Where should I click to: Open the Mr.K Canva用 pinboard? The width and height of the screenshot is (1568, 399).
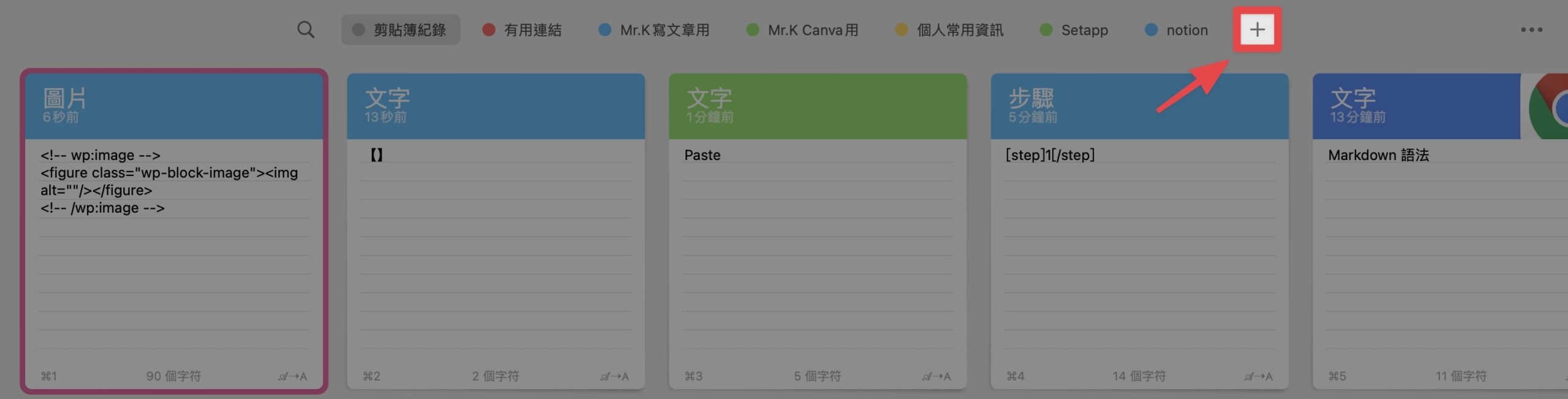tap(802, 30)
